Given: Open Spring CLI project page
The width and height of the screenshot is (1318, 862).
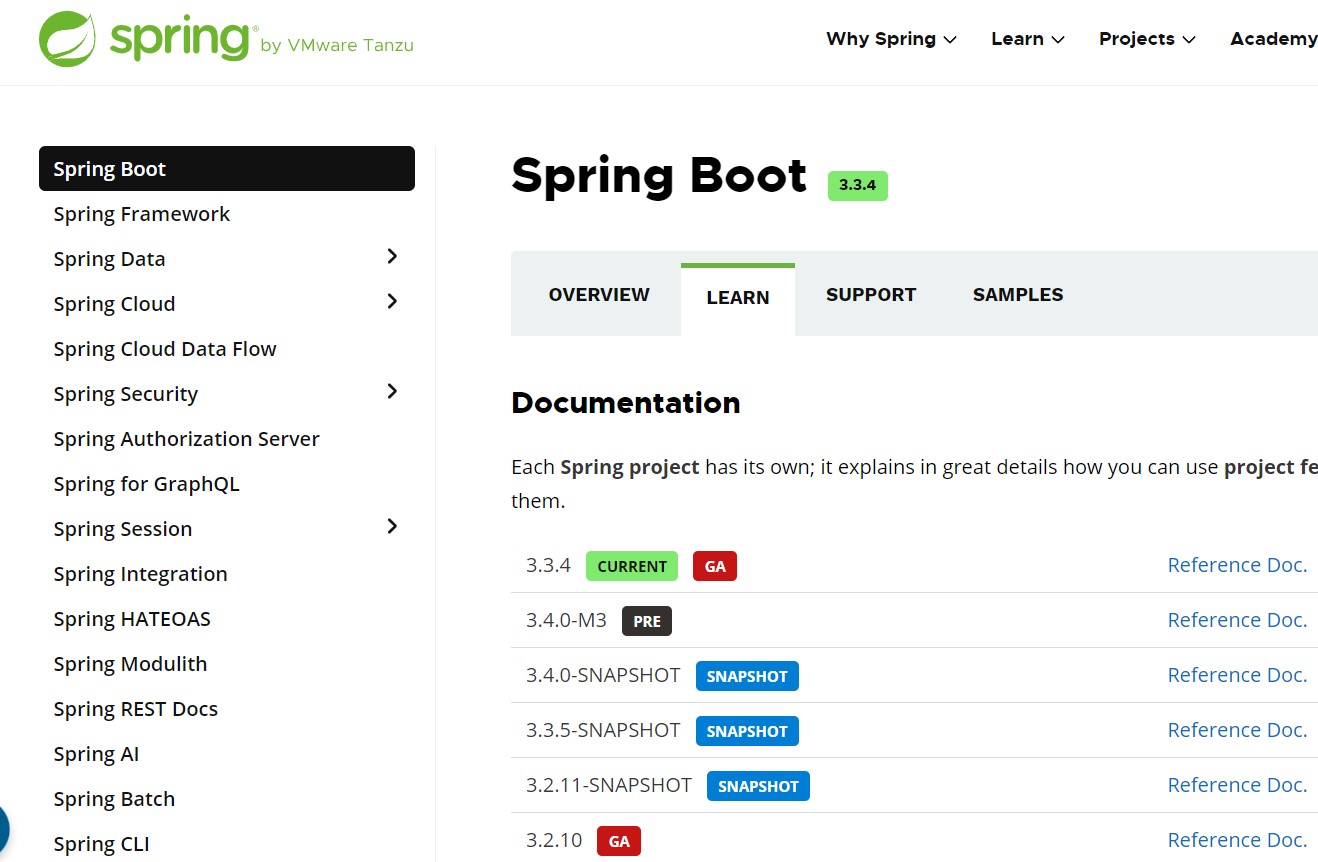Looking at the screenshot, I should [101, 844].
